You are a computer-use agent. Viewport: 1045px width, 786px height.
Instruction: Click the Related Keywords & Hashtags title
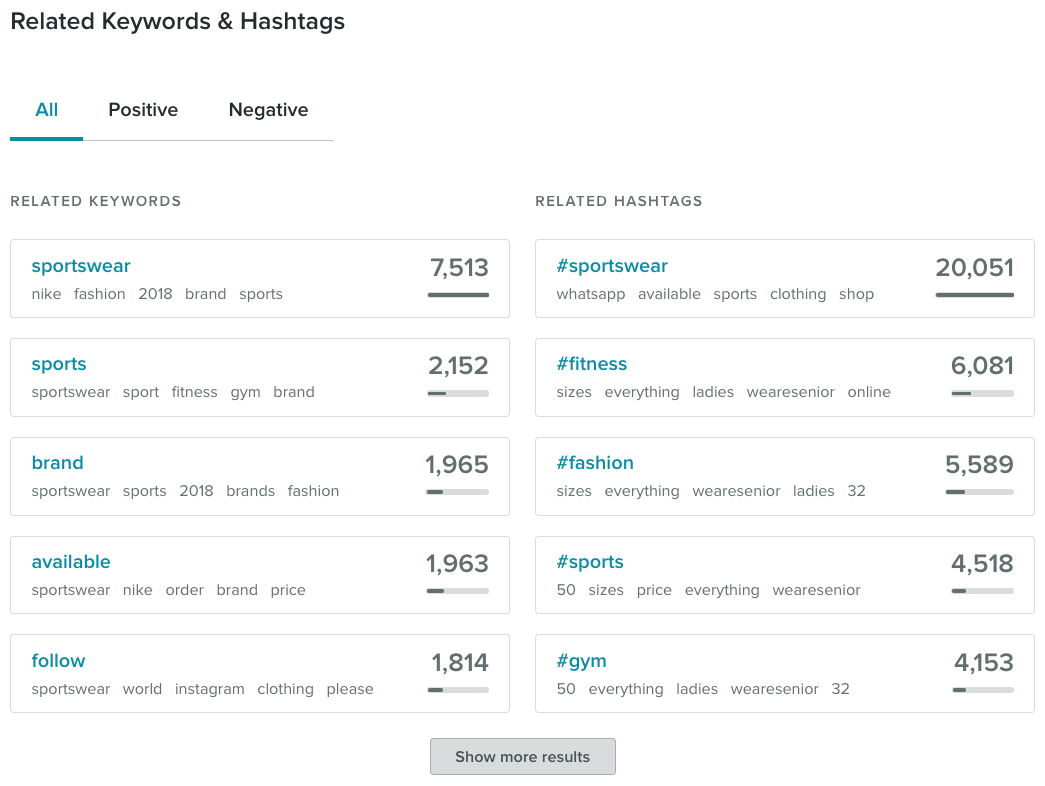[x=178, y=21]
